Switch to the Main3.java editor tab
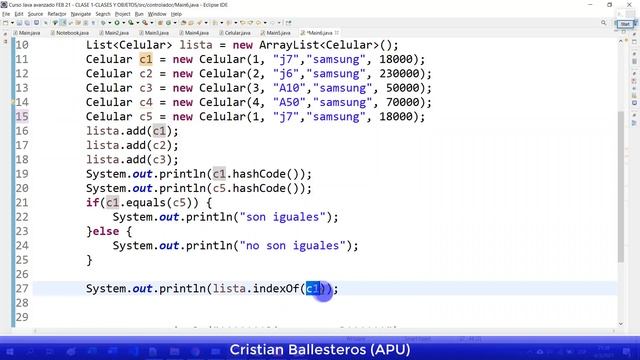Image resolution: width=640 pixels, height=360 pixels. point(154,33)
